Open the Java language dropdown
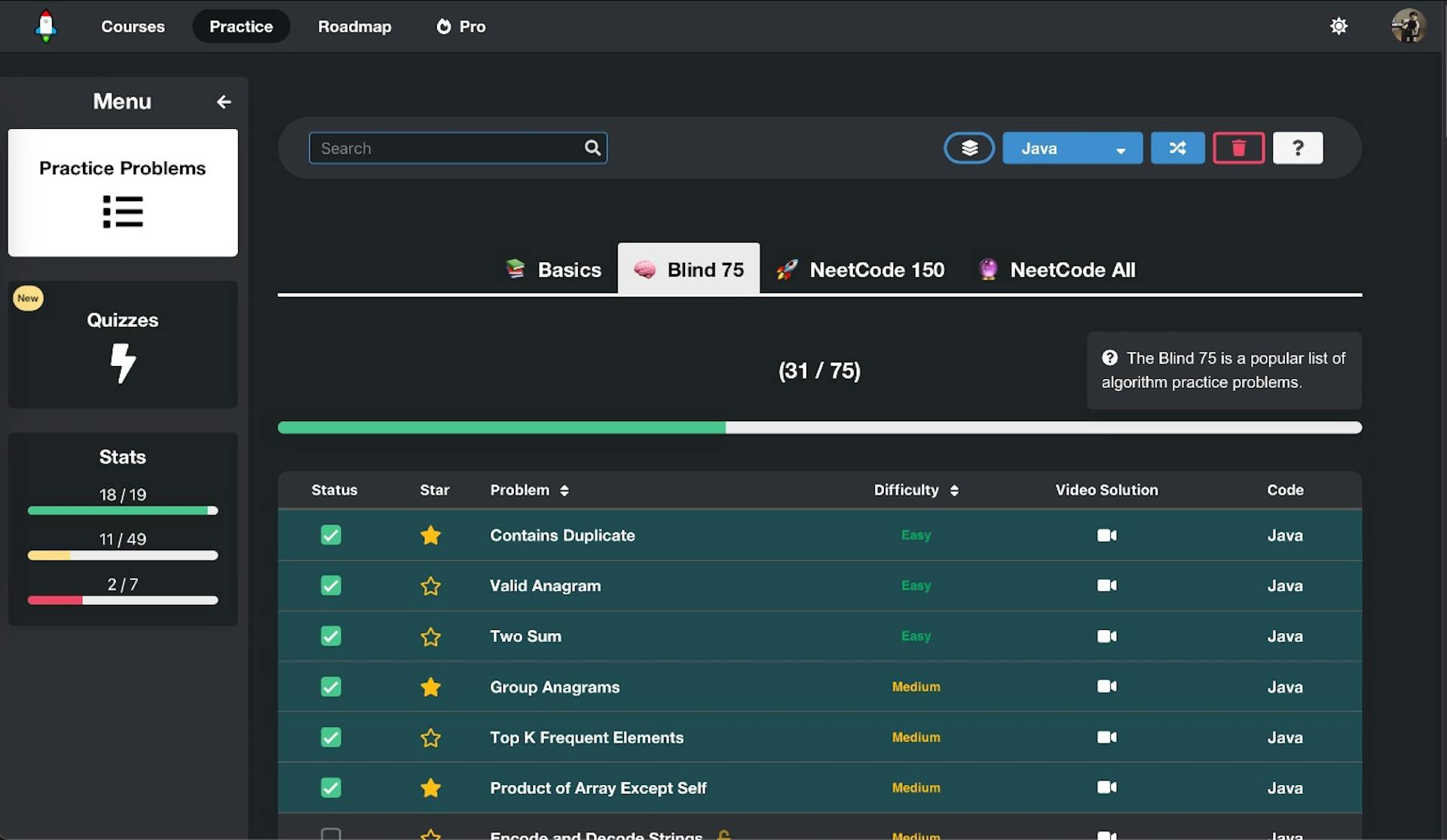The width and height of the screenshot is (1447, 840). 1072,148
